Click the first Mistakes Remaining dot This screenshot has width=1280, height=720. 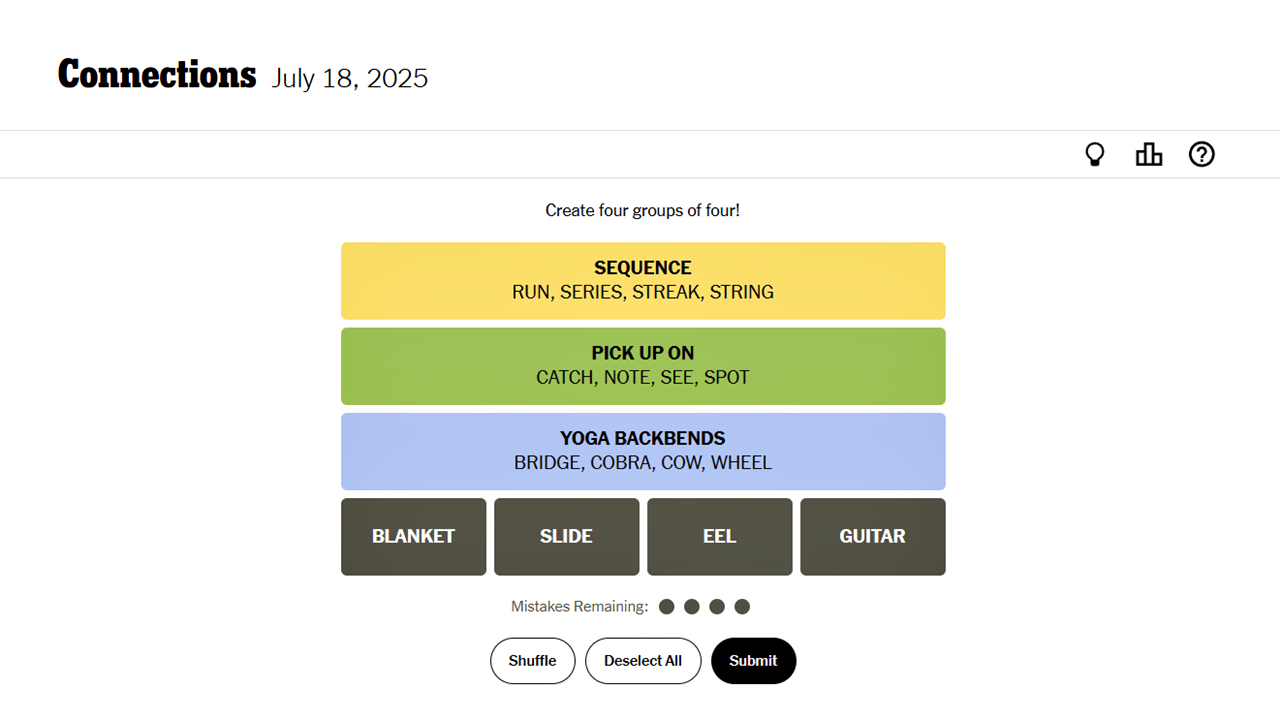pyautogui.click(x=667, y=606)
